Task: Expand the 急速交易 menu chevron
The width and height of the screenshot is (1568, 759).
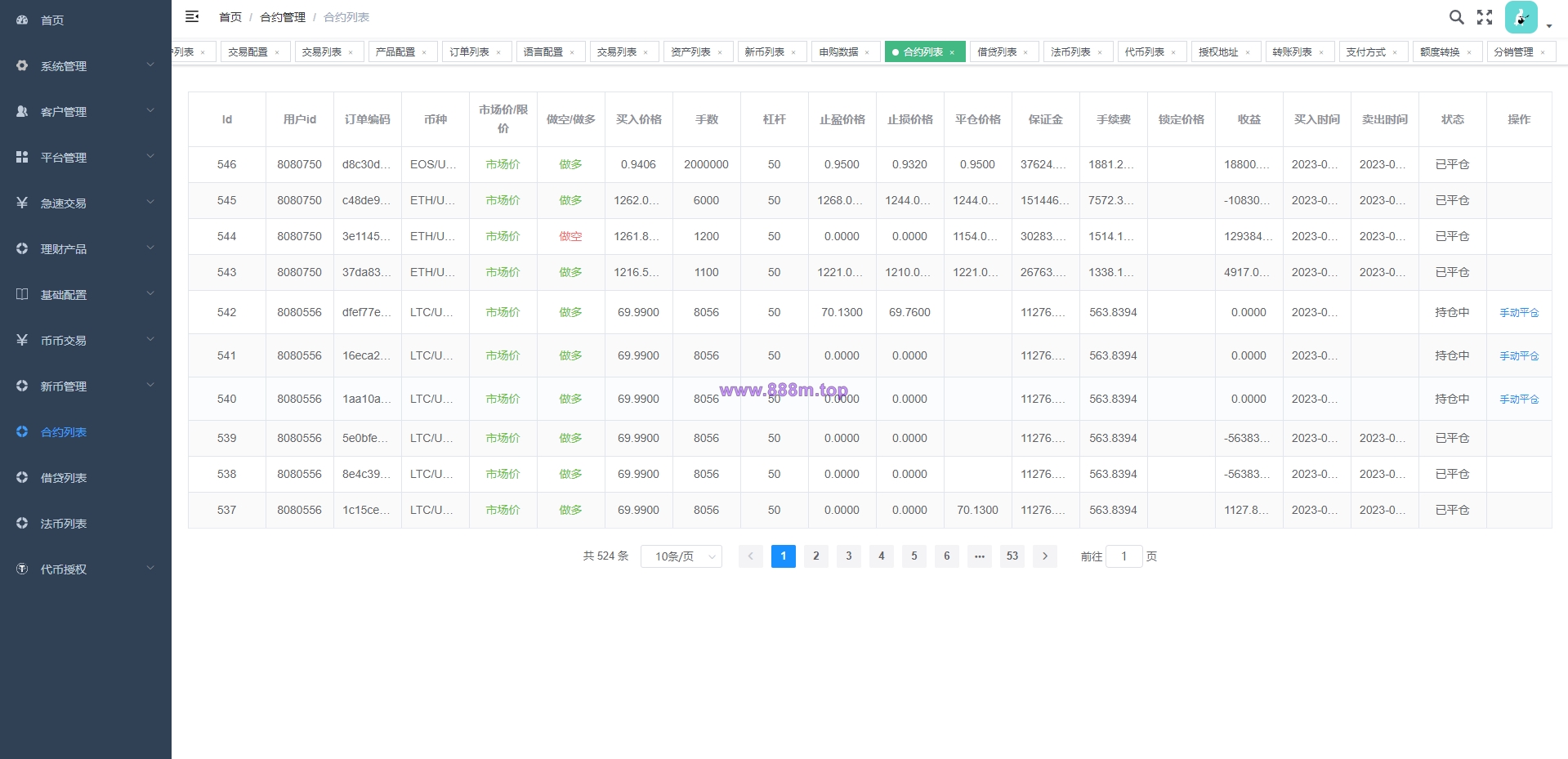Action: 150,202
